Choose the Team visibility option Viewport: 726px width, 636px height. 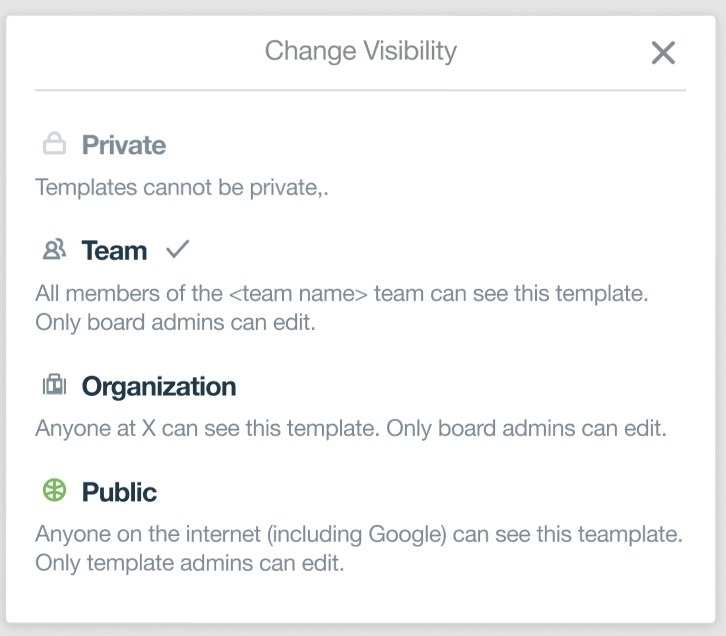[114, 250]
